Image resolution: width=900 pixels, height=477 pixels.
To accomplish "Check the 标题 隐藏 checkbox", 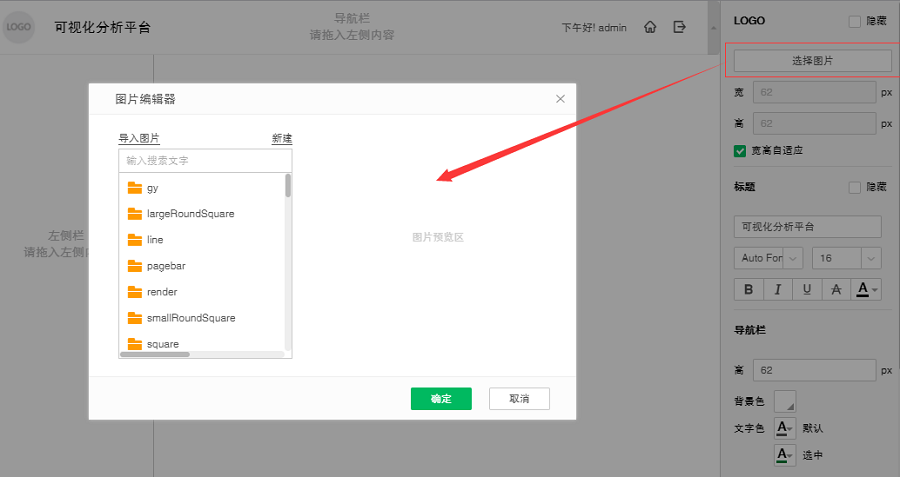I will point(854,187).
